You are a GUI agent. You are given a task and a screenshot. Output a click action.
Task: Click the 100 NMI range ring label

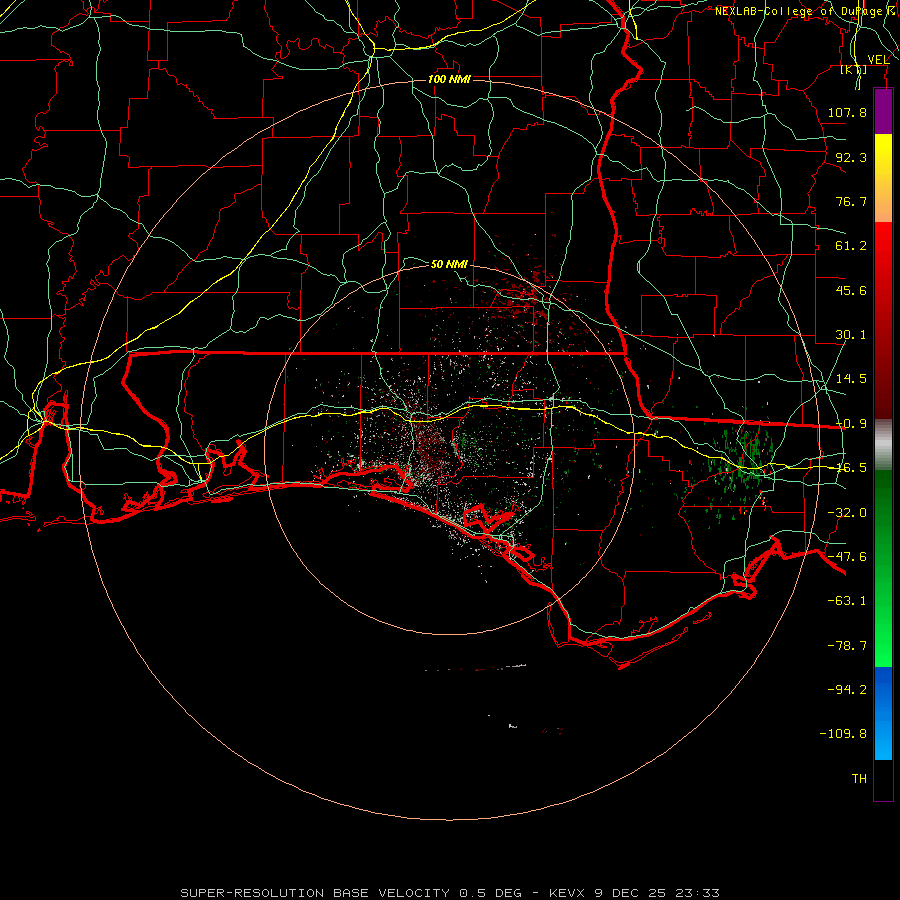449,79
